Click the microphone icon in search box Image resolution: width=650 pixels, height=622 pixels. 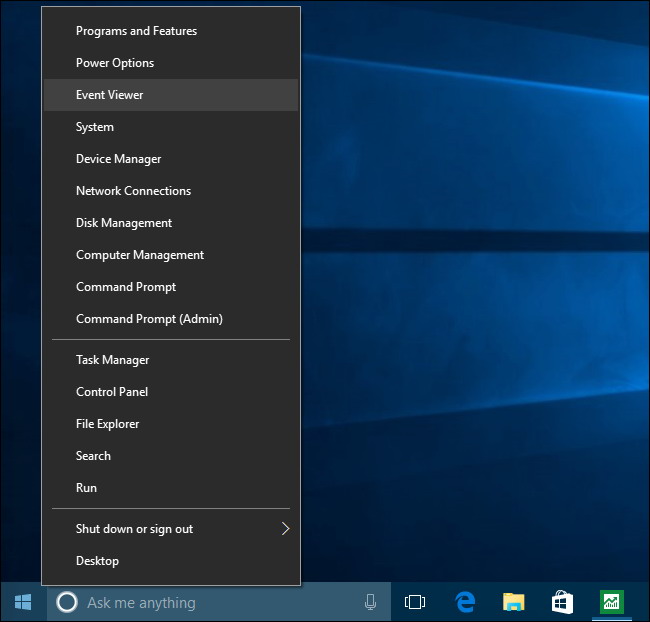(x=370, y=602)
